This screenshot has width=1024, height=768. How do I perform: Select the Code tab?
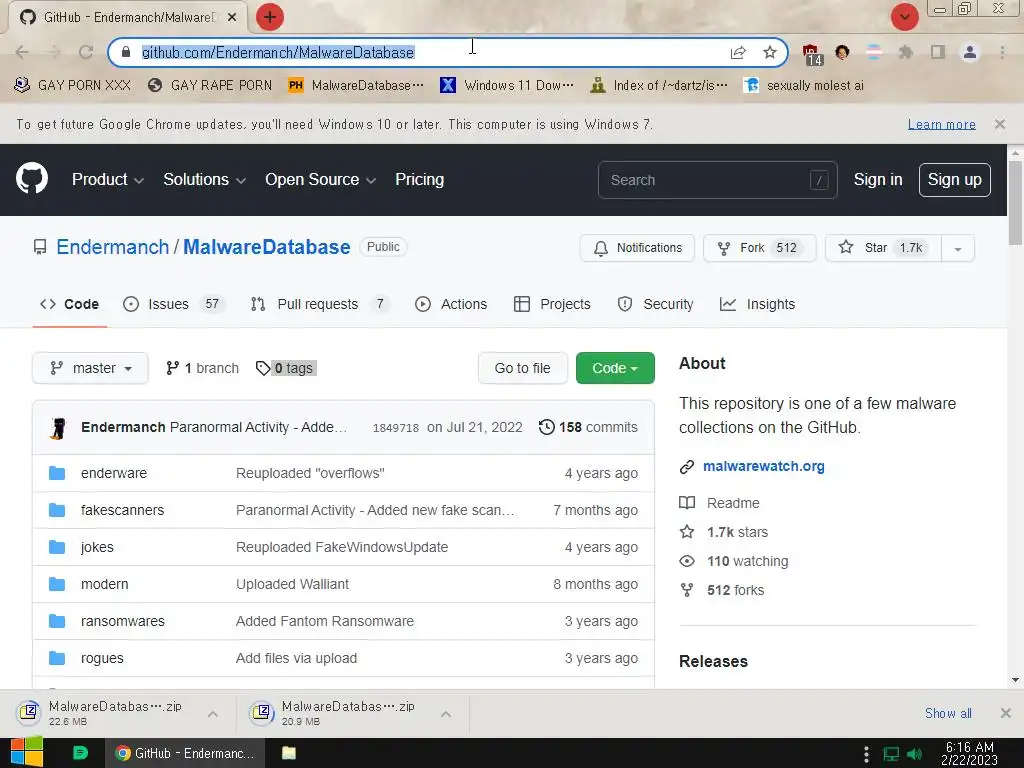pyautogui.click(x=69, y=304)
